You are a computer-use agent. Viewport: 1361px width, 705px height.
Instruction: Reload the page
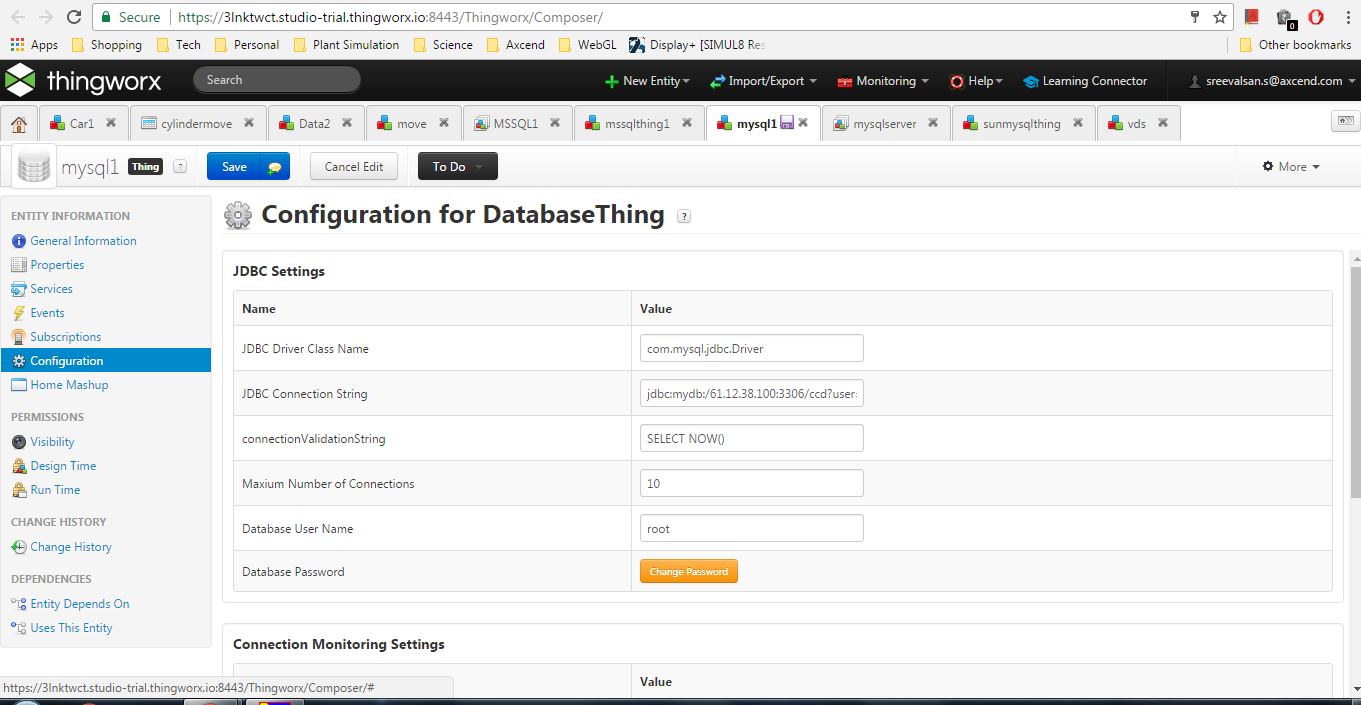pos(74,17)
